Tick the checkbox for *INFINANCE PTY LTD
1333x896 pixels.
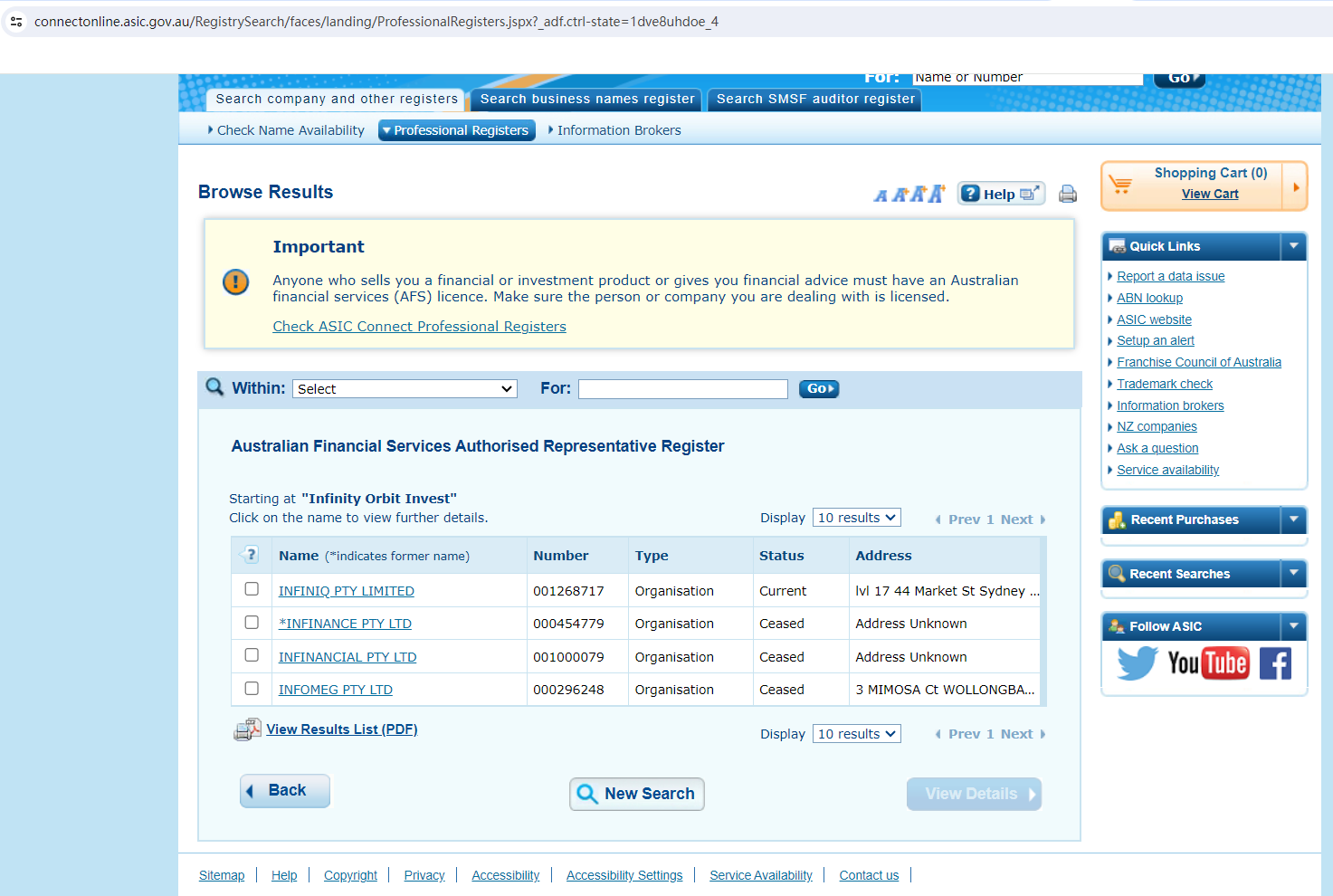[252, 623]
